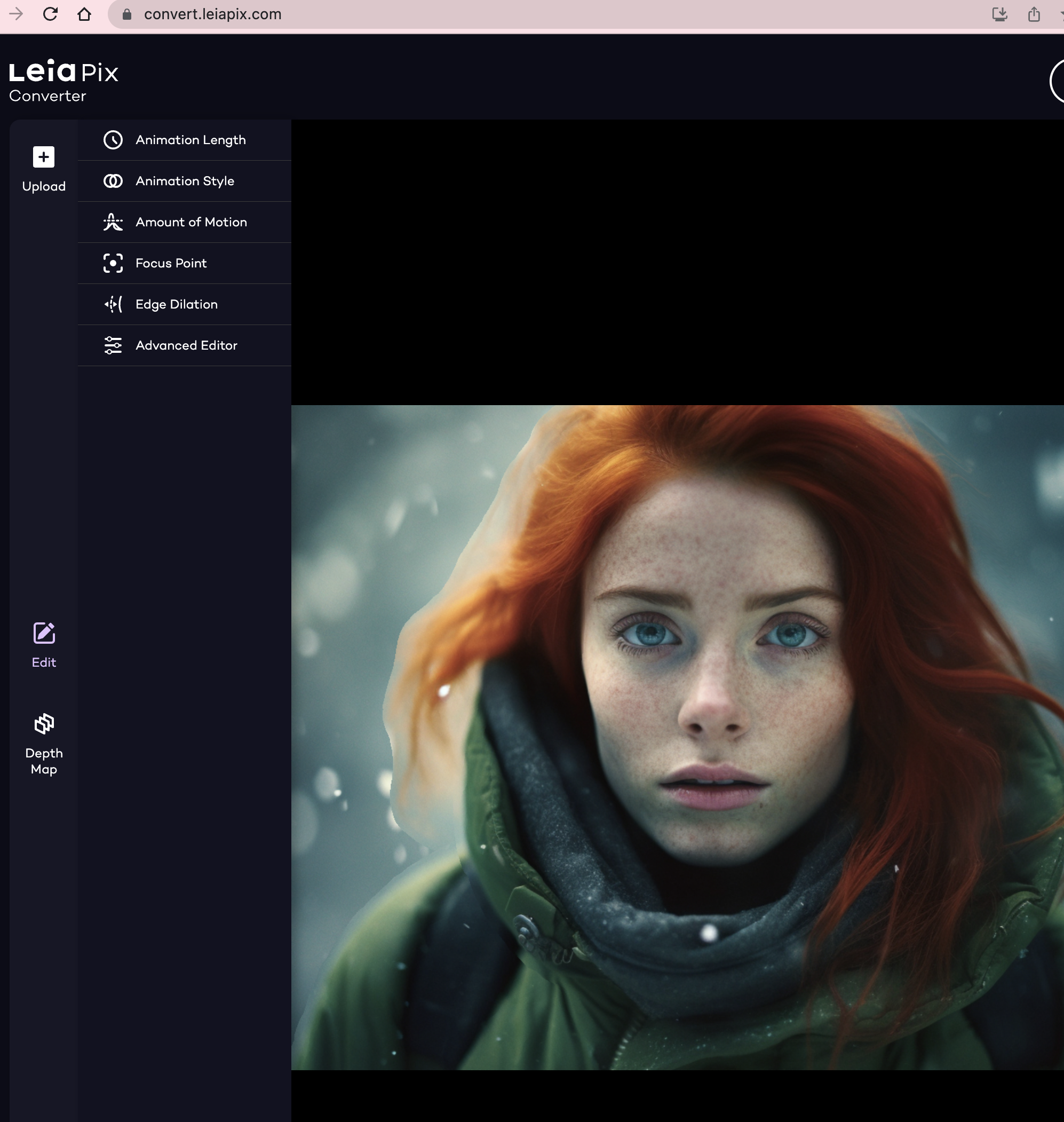This screenshot has height=1122, width=1064.
Task: Expand the Animation Style option
Action: click(185, 181)
